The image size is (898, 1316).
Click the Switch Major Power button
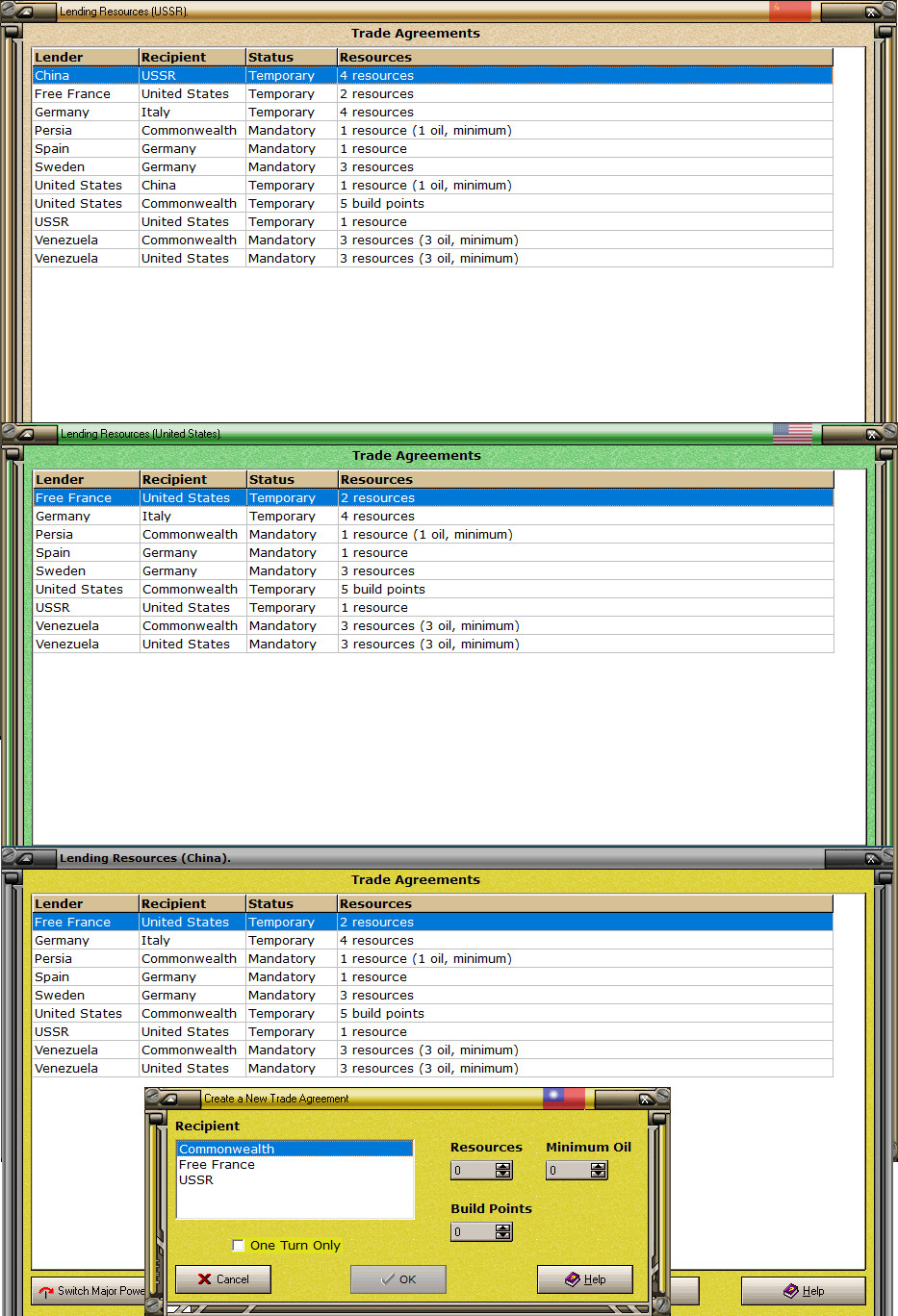[89, 1291]
